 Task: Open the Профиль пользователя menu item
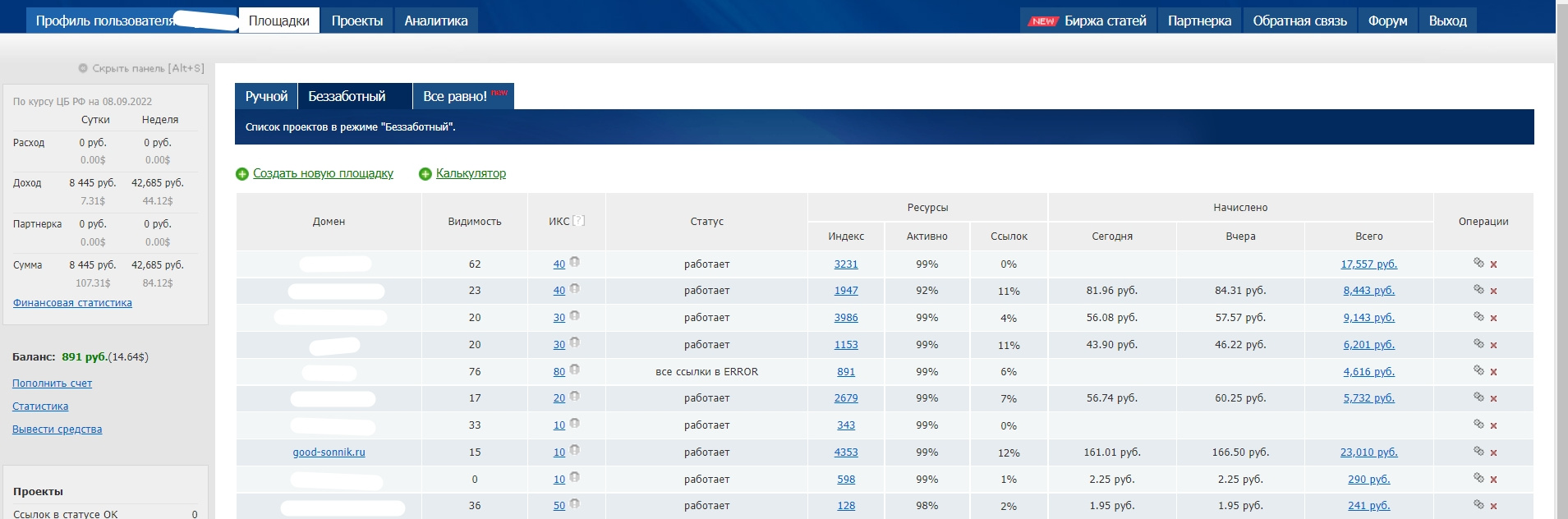(x=131, y=21)
